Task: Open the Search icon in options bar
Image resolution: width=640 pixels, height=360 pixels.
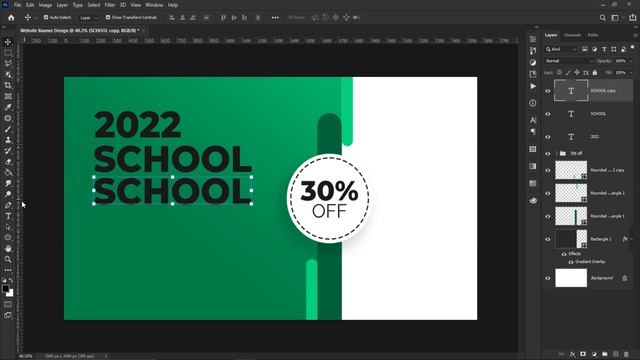Action: (x=602, y=18)
